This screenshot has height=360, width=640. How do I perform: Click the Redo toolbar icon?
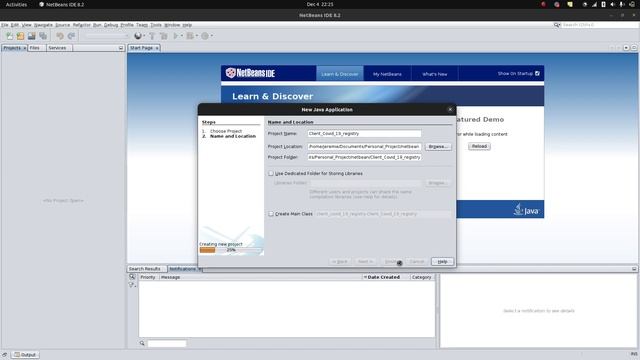71,36
